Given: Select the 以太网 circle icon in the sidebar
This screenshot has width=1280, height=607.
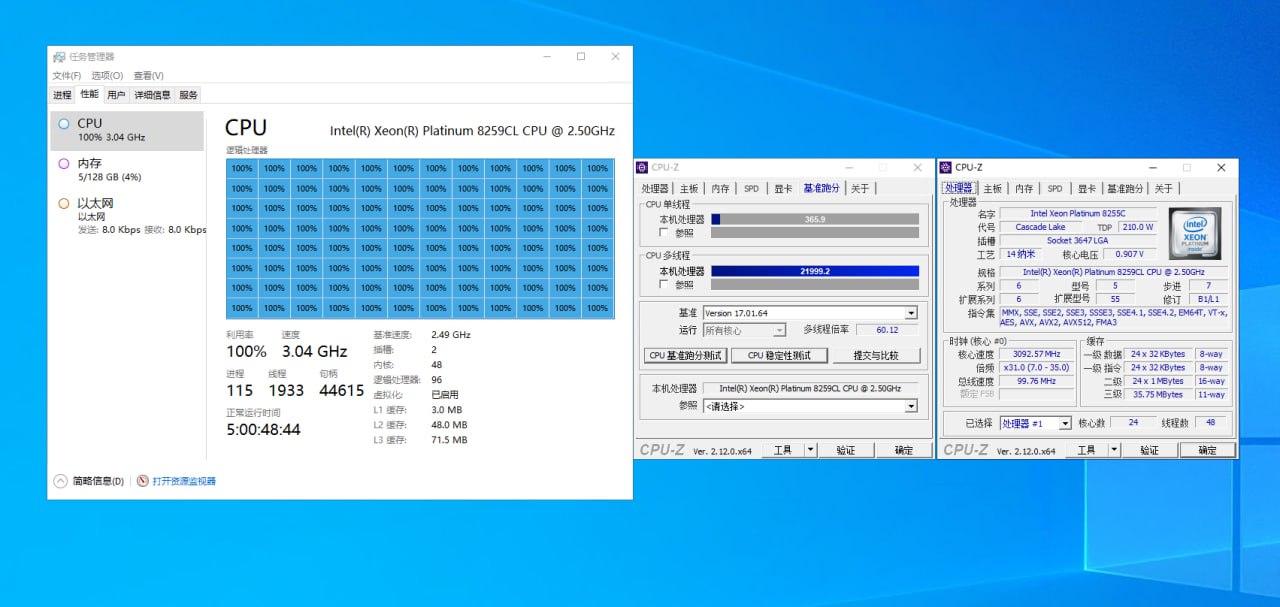Looking at the screenshot, I should [64, 204].
